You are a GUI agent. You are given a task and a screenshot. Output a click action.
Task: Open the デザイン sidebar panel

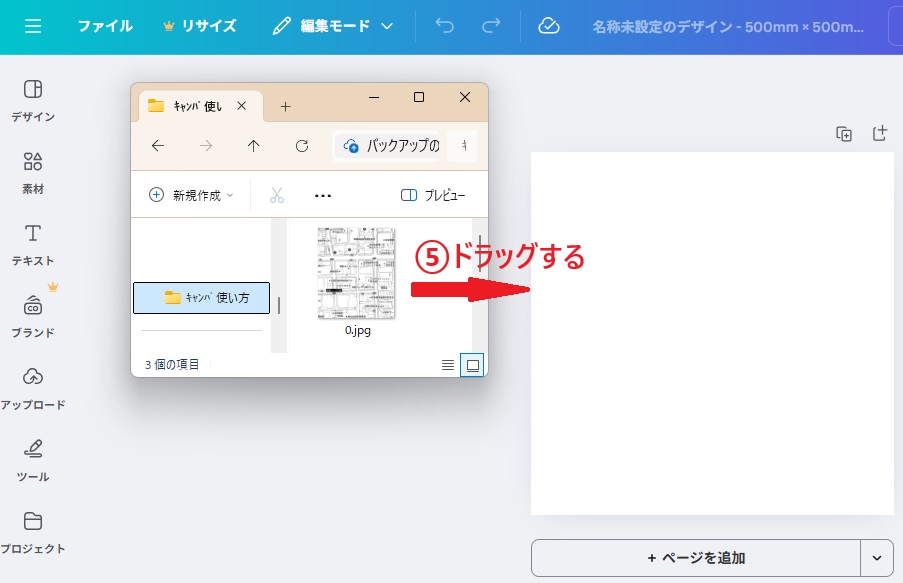33,100
